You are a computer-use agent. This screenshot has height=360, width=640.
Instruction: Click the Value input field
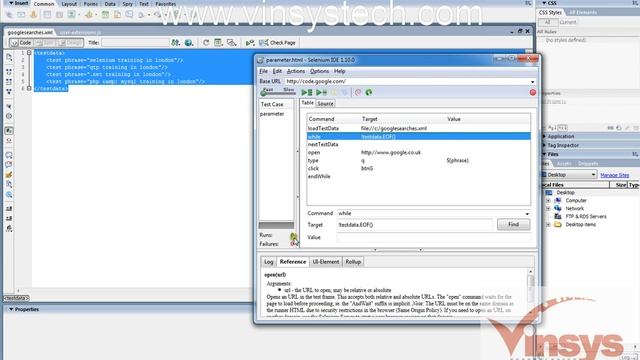click(433, 237)
